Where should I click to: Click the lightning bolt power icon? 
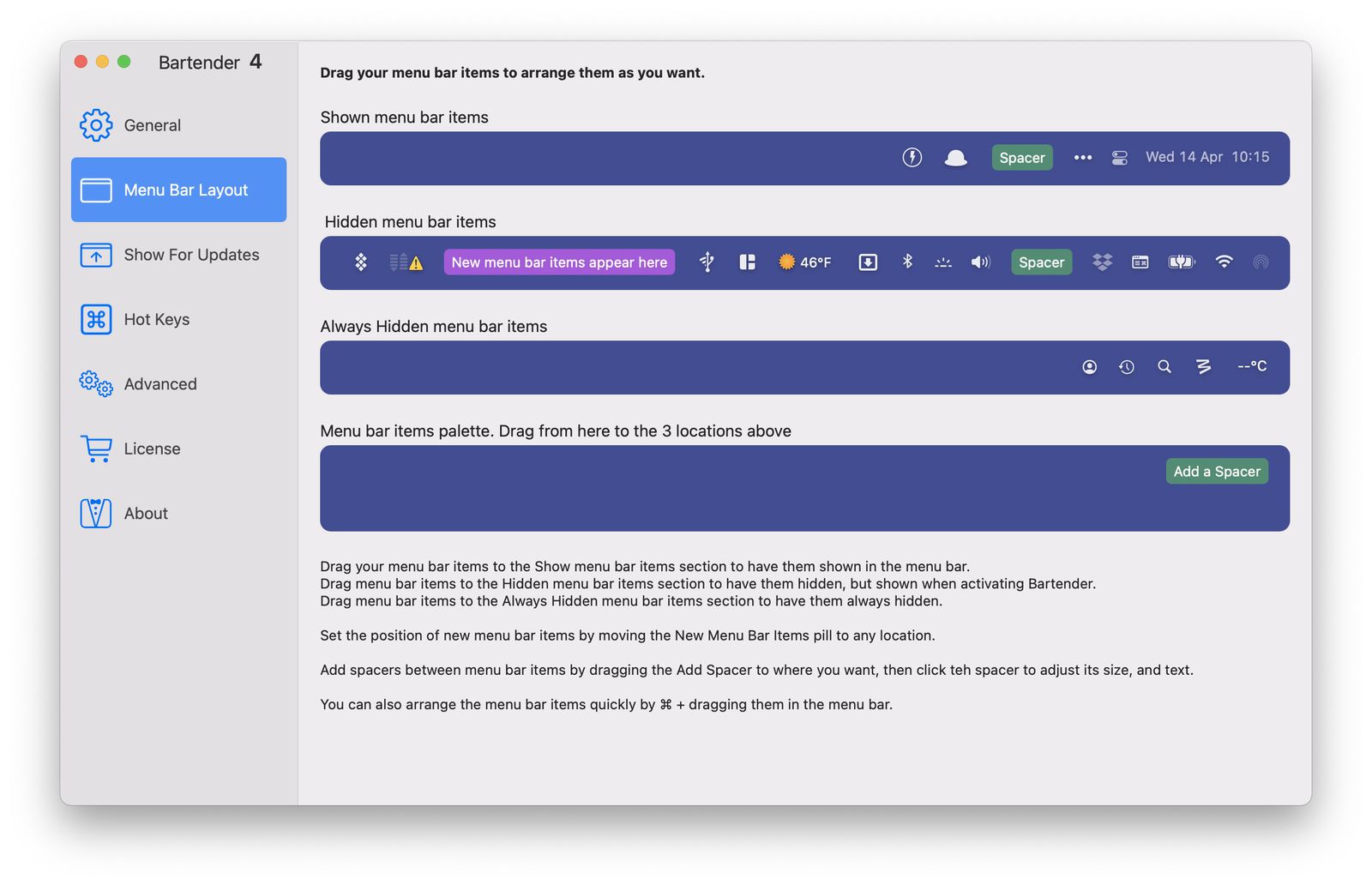[912, 158]
